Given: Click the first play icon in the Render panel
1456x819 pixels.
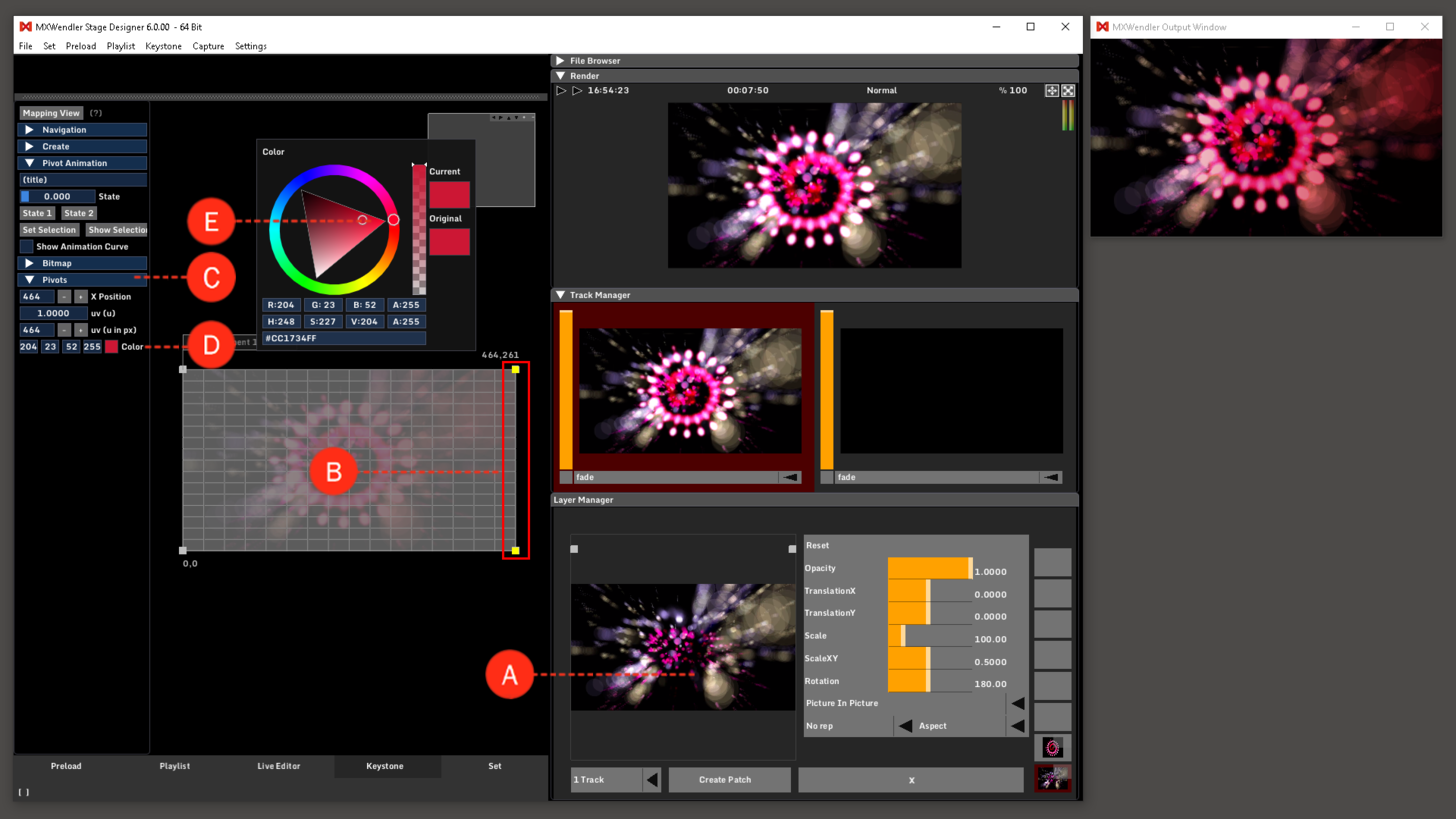Looking at the screenshot, I should tap(561, 91).
